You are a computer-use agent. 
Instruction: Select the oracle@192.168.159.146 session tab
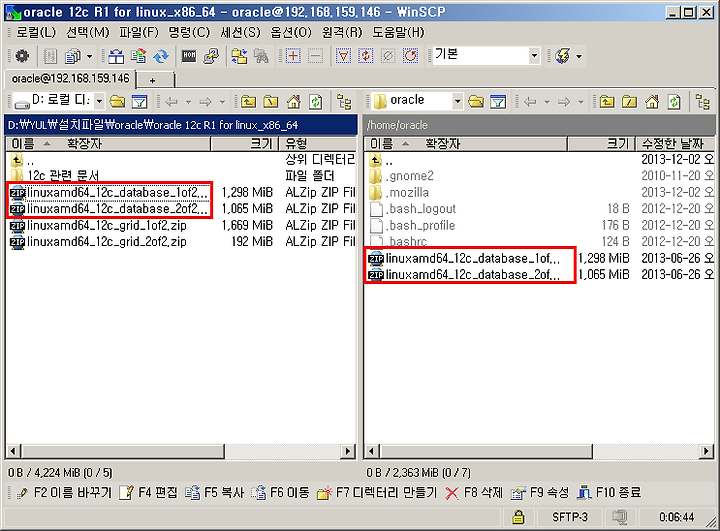click(x=70, y=79)
